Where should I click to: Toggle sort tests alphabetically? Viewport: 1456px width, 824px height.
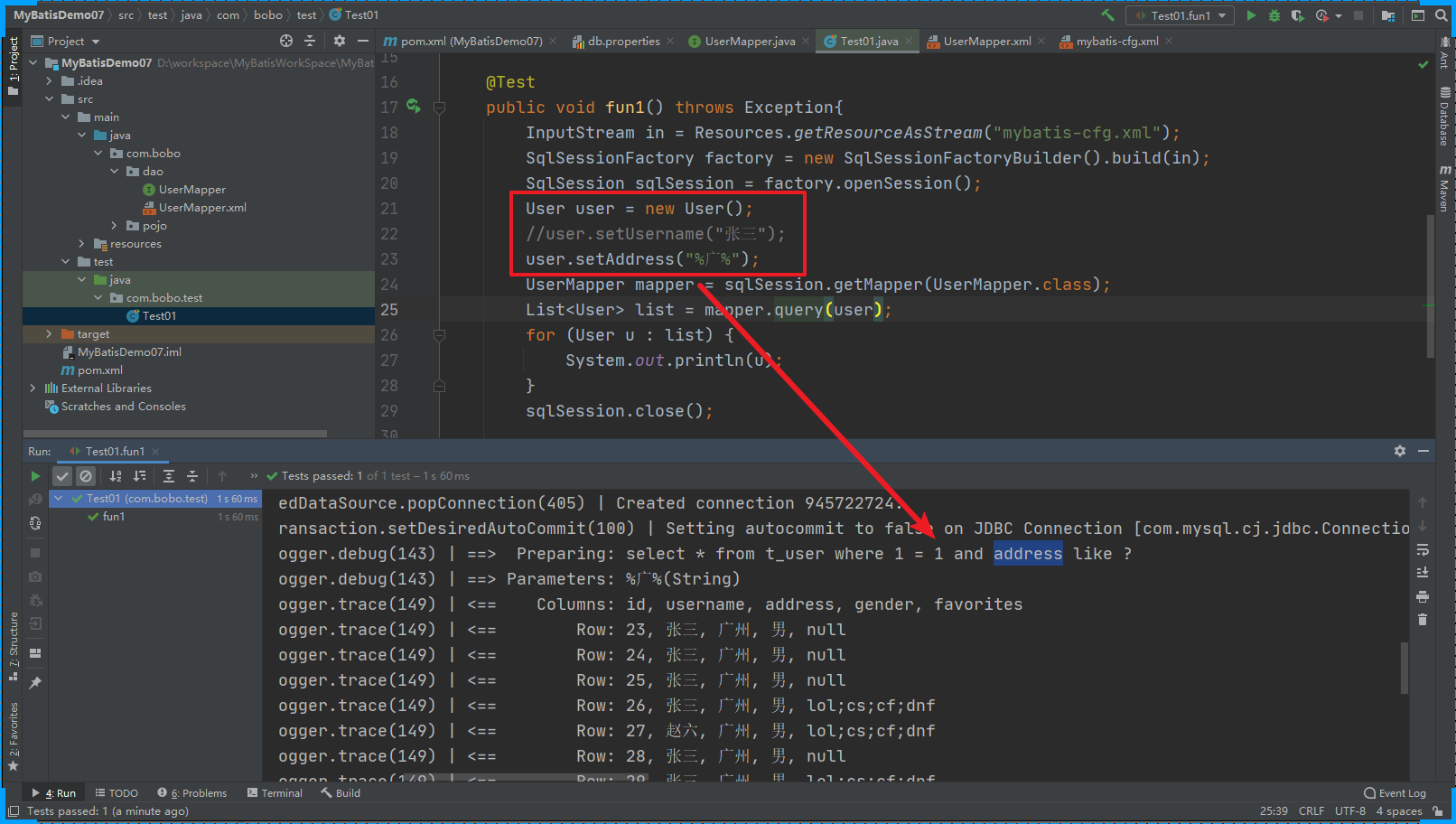pyautogui.click(x=116, y=476)
